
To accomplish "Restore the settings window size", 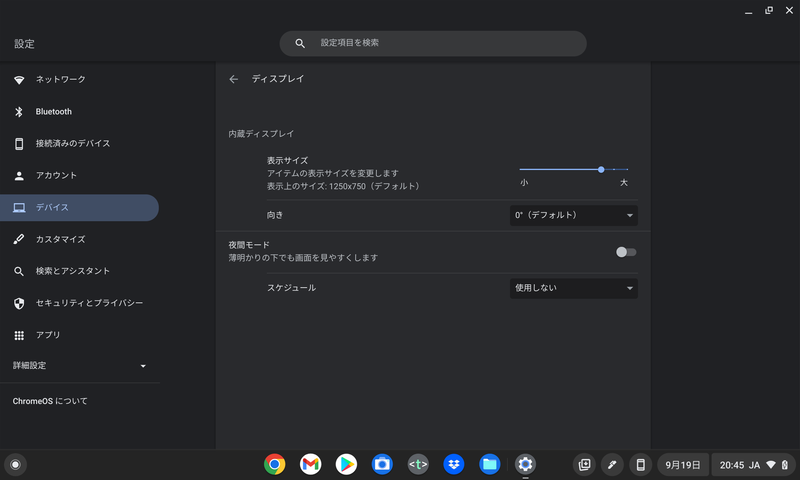I will (x=769, y=10).
